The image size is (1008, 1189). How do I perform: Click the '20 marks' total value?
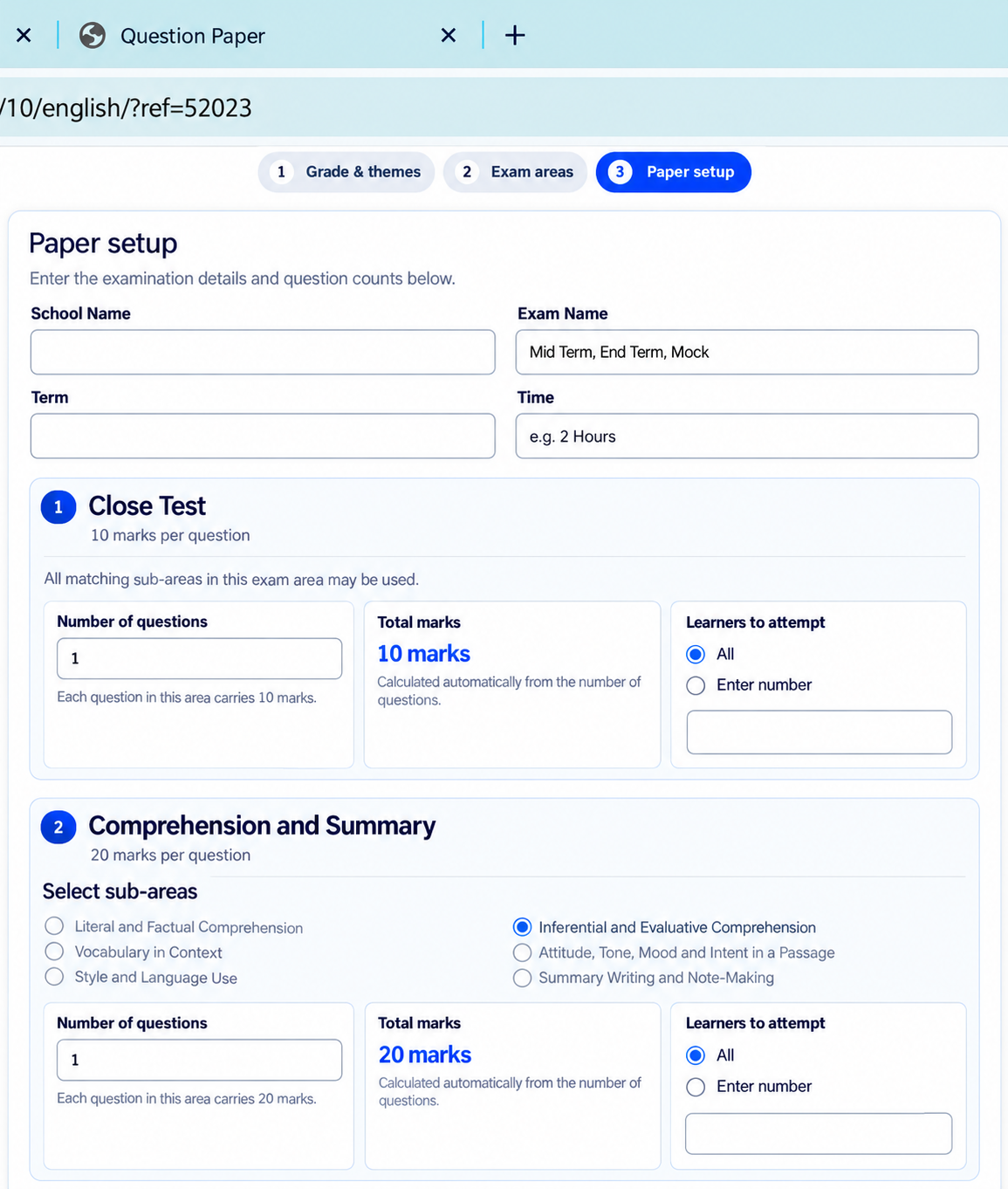click(x=425, y=1055)
